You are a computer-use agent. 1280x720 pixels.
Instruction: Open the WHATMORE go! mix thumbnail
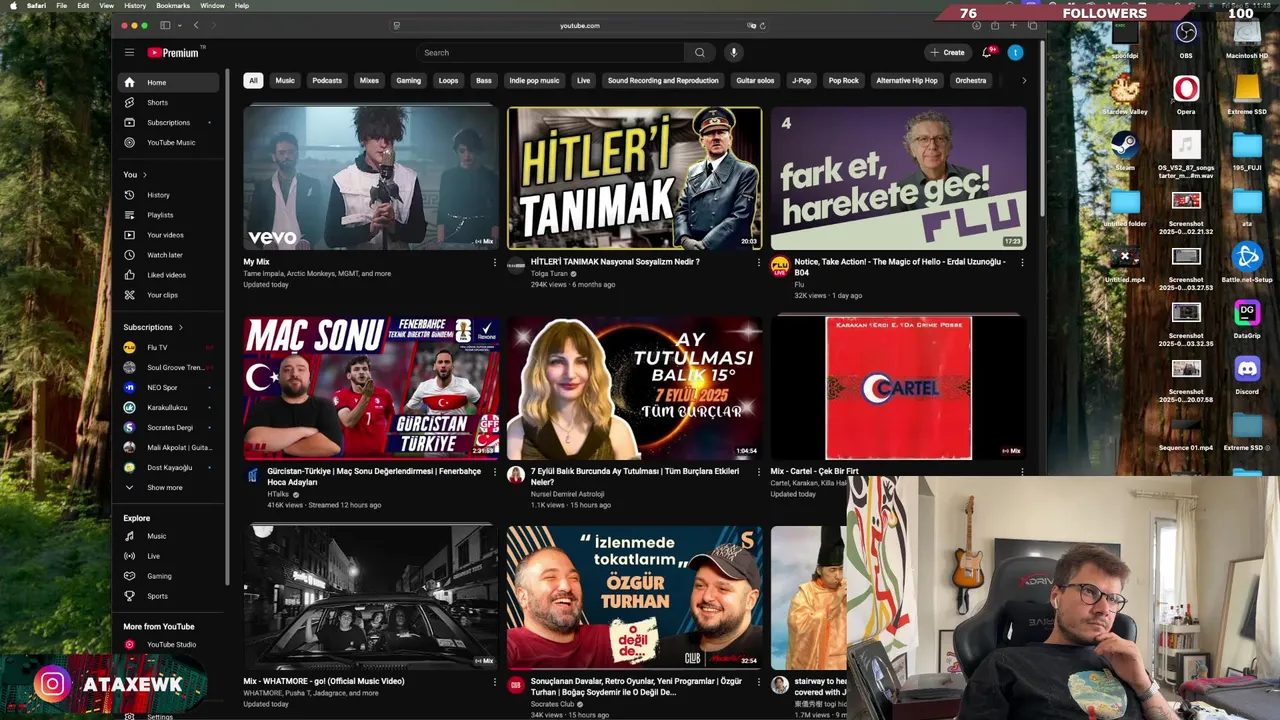pyautogui.click(x=370, y=597)
